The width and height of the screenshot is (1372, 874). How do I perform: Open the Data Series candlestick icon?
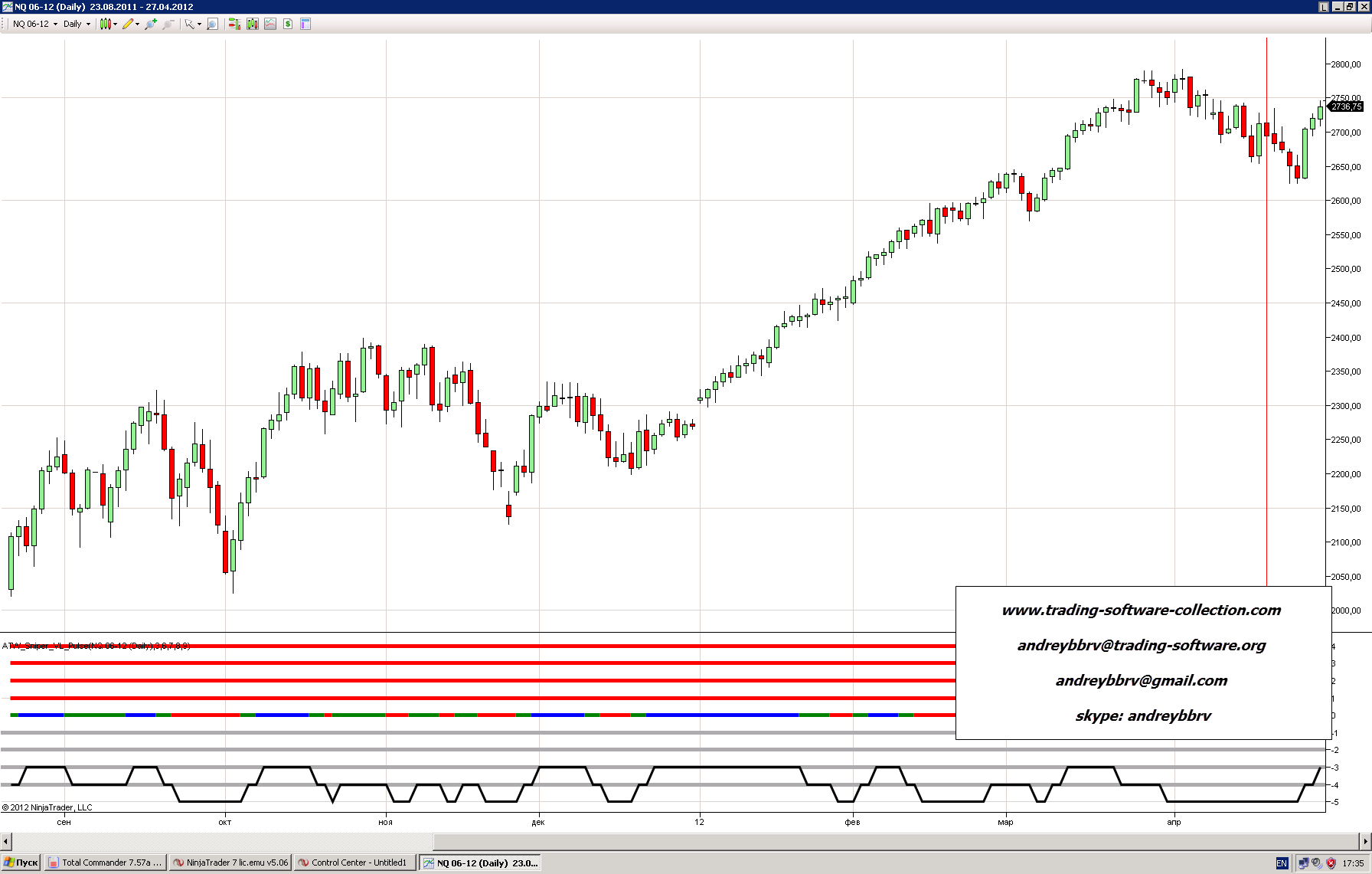click(x=252, y=25)
